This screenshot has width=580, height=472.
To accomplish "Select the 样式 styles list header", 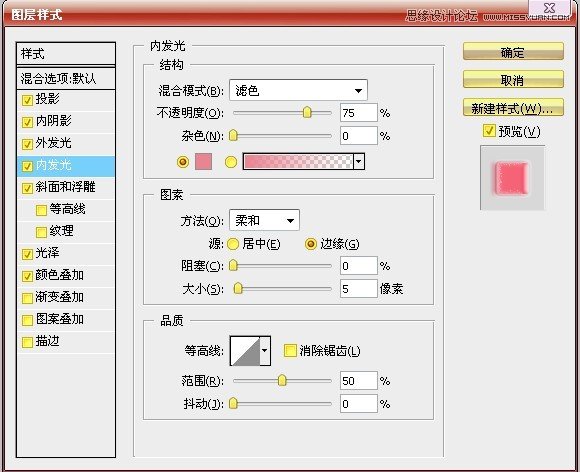I will pos(66,54).
